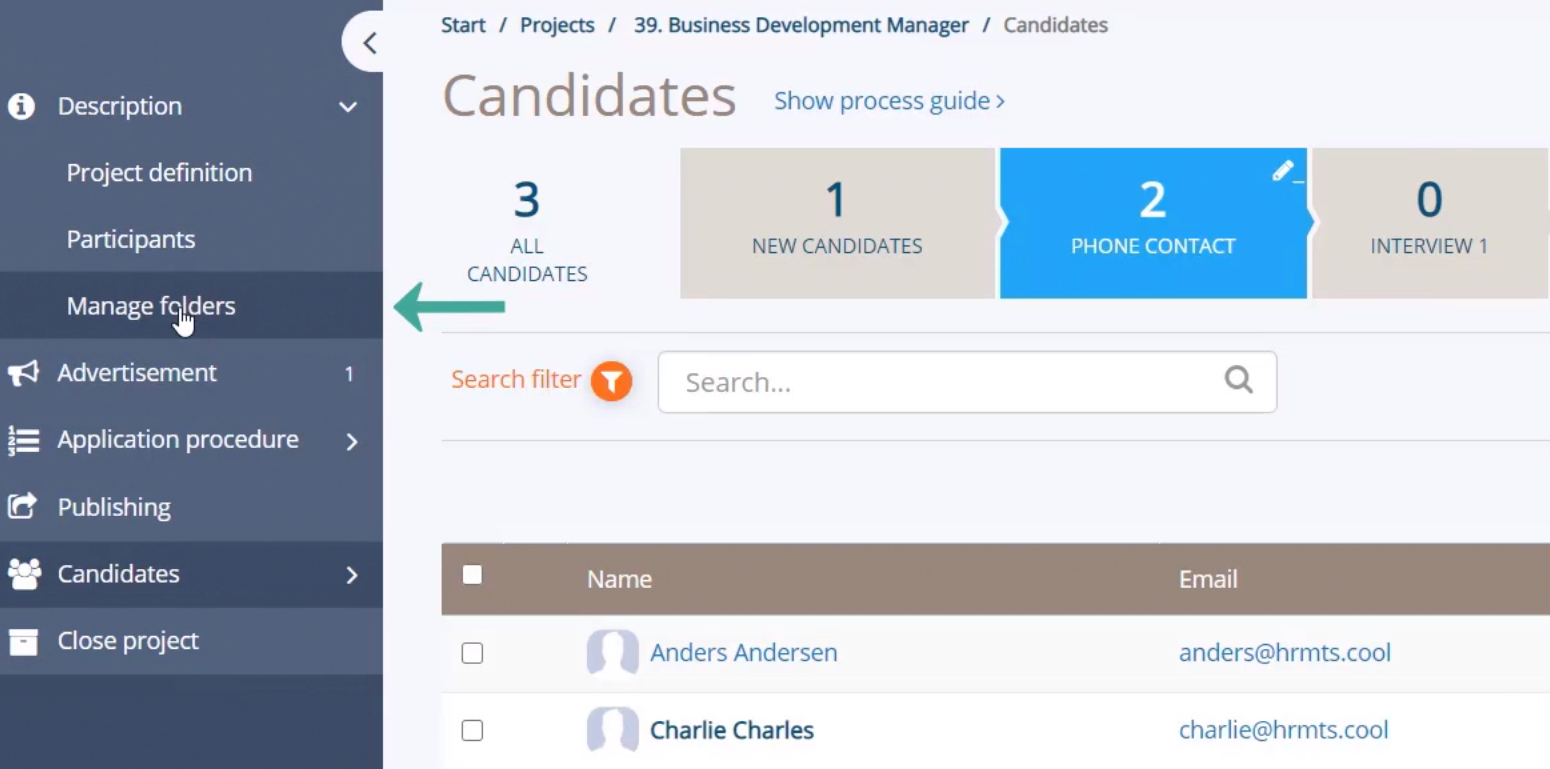Click the pencil edit icon on Phone Contact

click(1284, 171)
